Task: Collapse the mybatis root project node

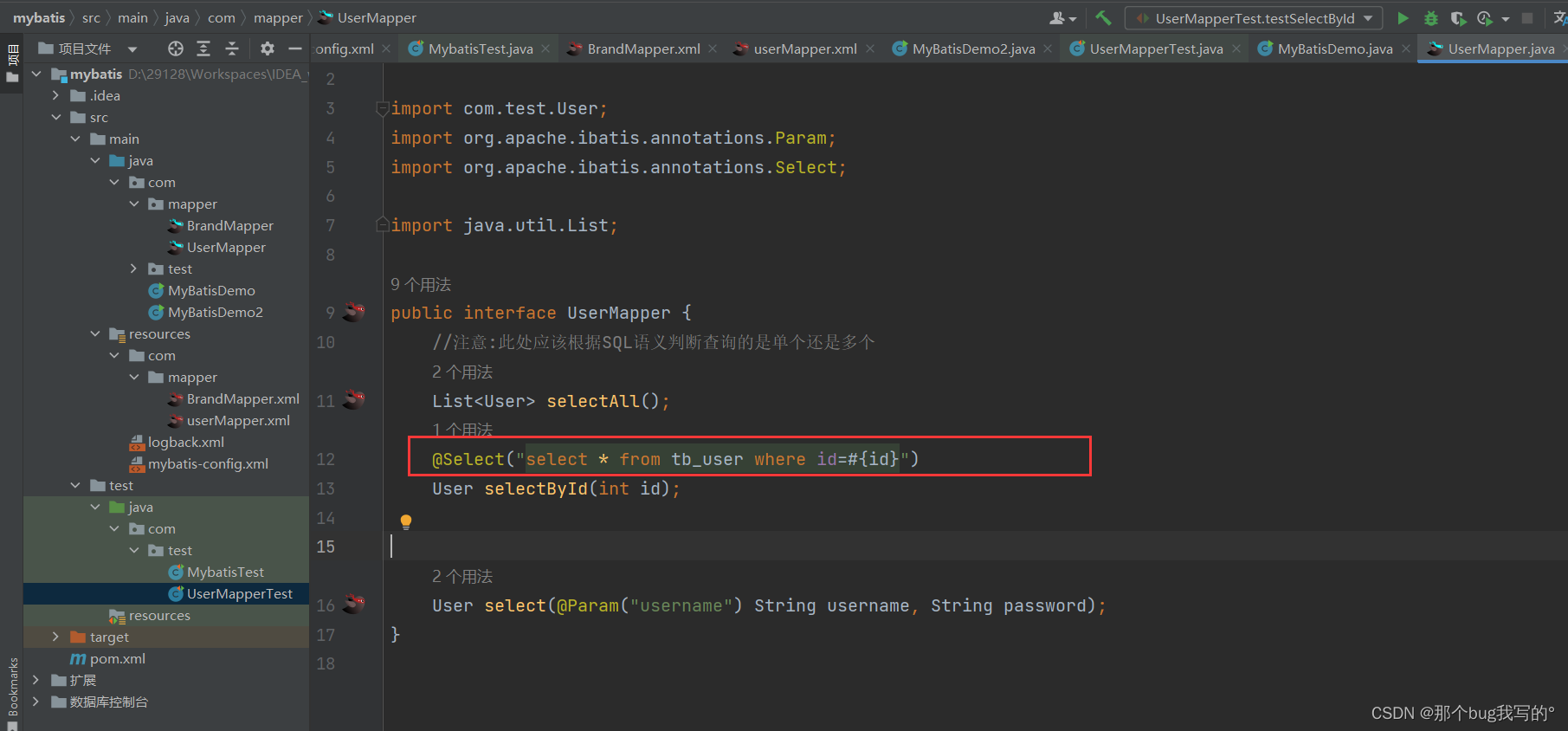Action: [x=36, y=74]
